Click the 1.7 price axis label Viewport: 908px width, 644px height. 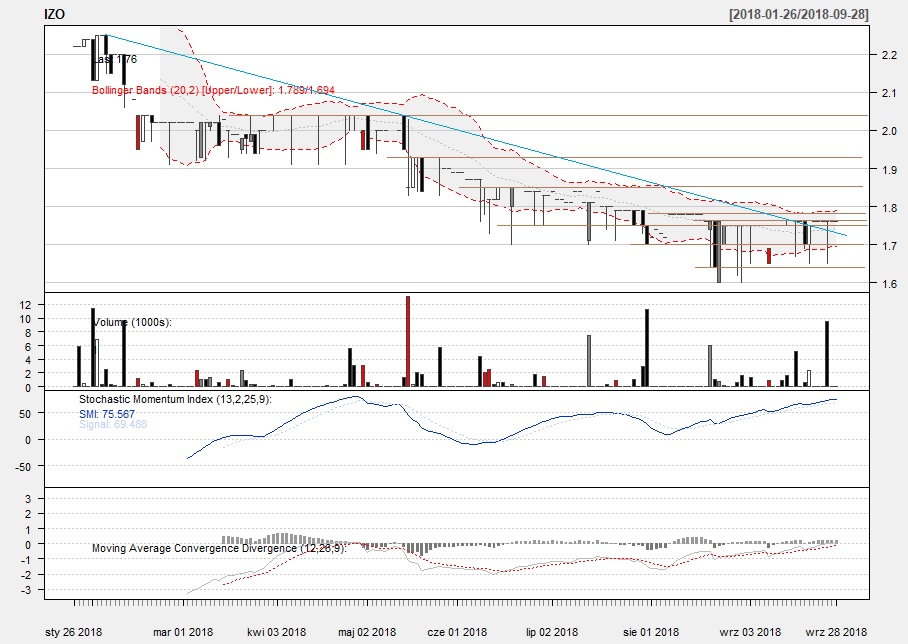pyautogui.click(x=889, y=246)
